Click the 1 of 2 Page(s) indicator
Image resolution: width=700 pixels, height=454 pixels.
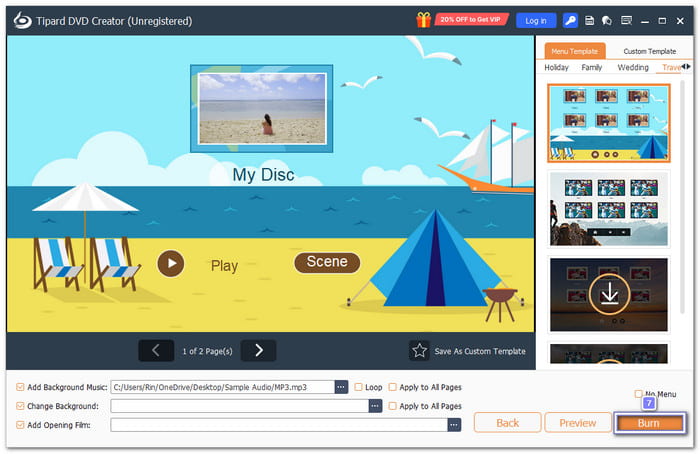tap(208, 351)
